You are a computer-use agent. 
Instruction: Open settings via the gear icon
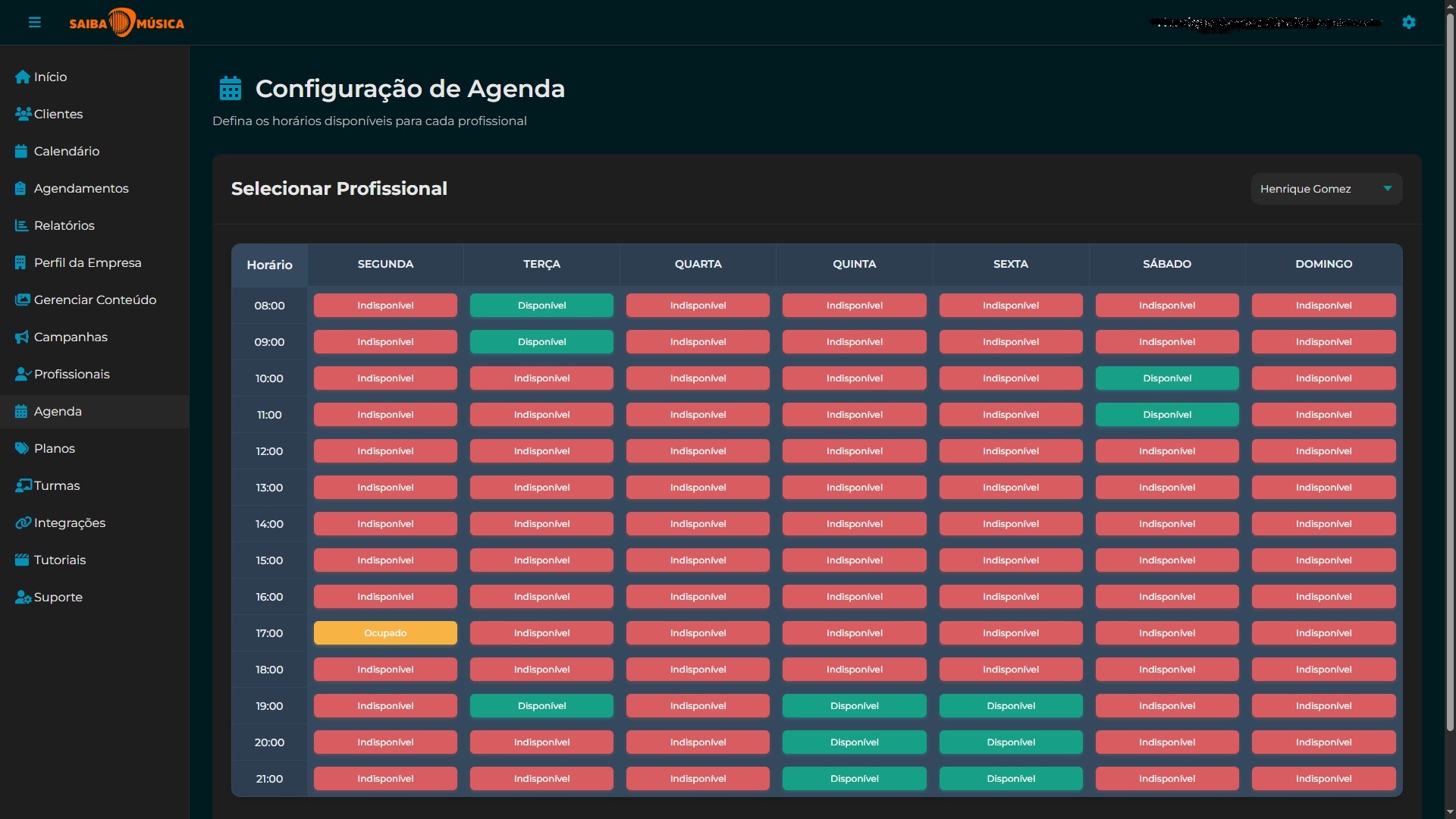click(x=1409, y=22)
